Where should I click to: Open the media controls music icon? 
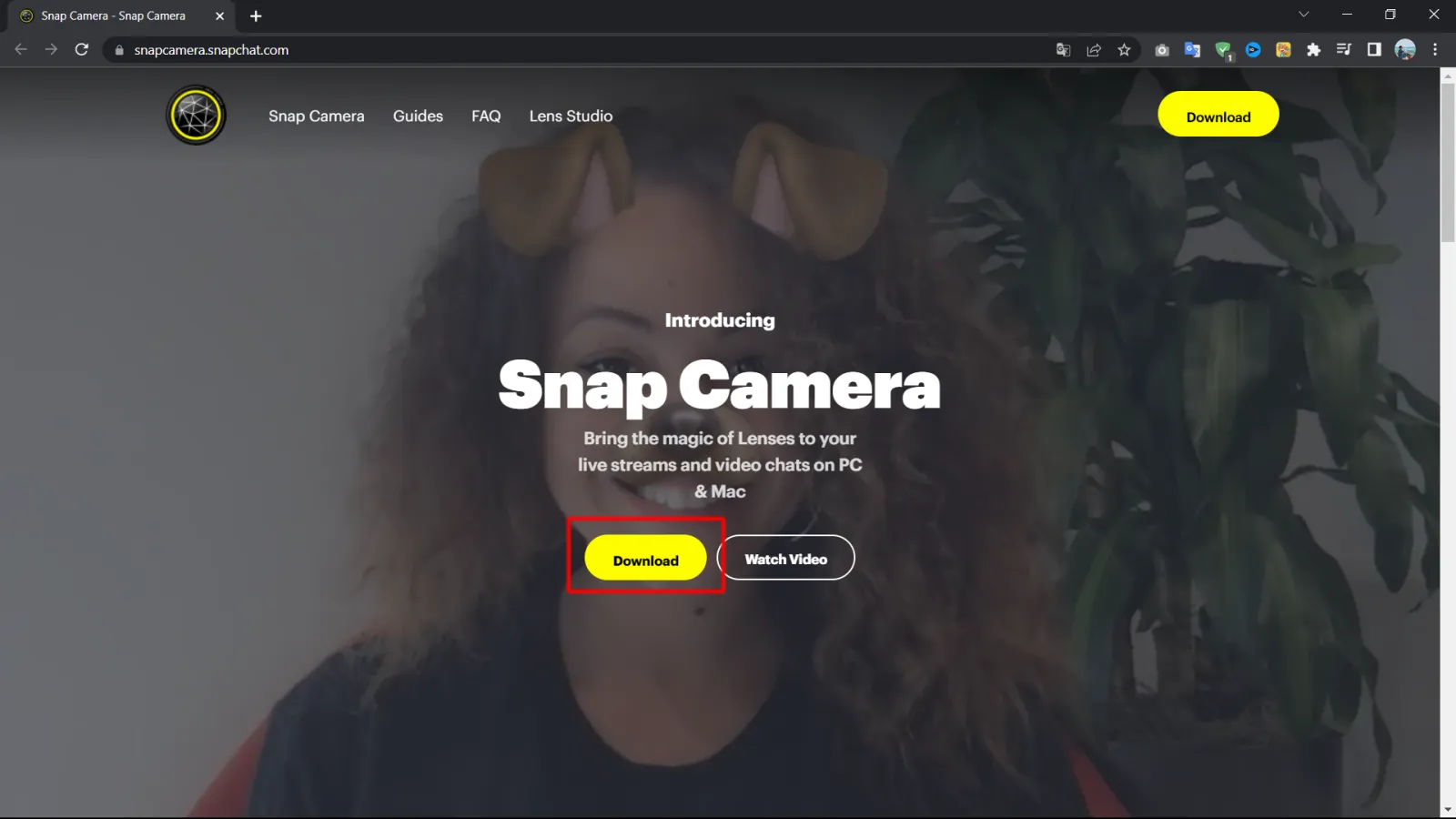click(1343, 50)
